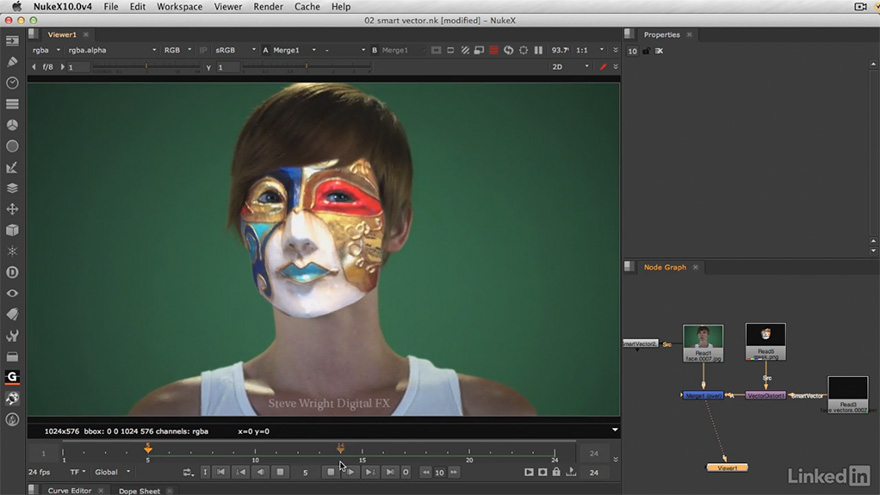This screenshot has width=880, height=495.
Task: Click the capture viewer icon in playback bar
Action: pos(542,472)
